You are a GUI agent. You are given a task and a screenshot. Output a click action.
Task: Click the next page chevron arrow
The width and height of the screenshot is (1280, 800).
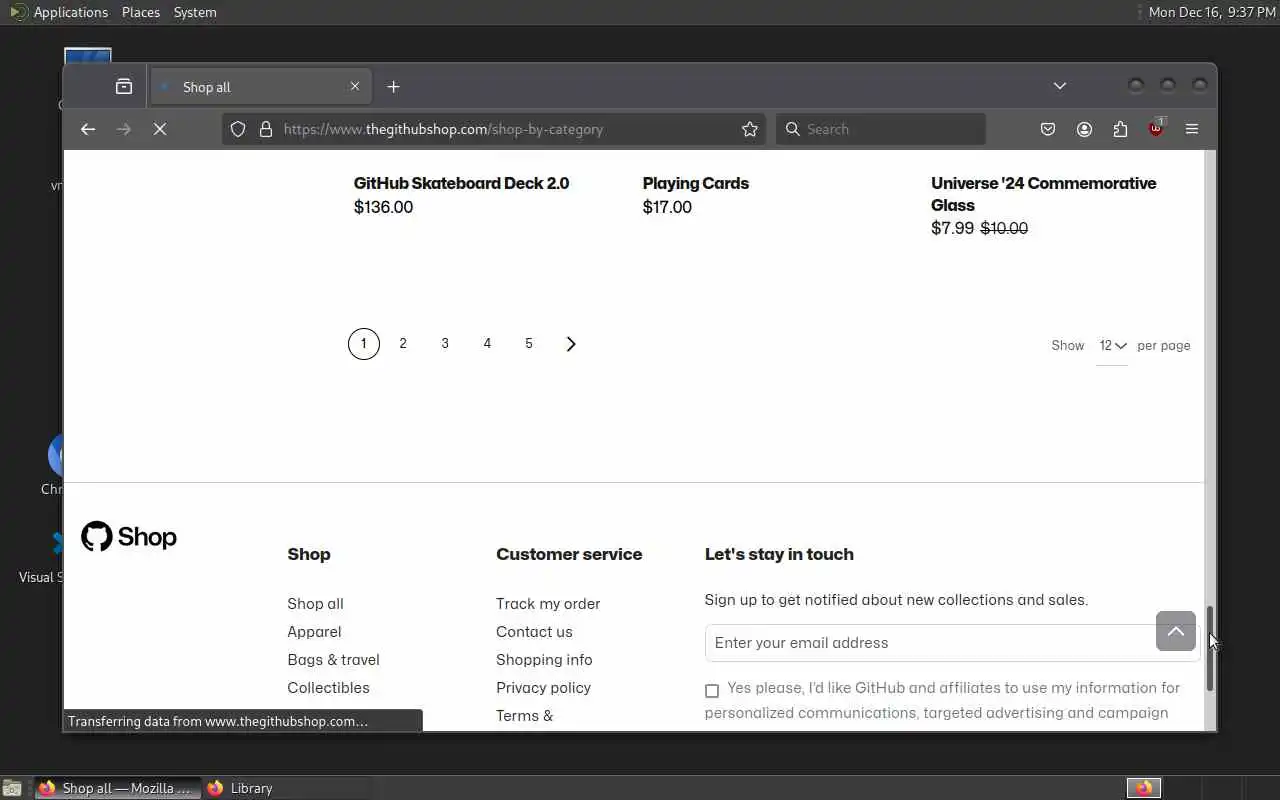571,344
